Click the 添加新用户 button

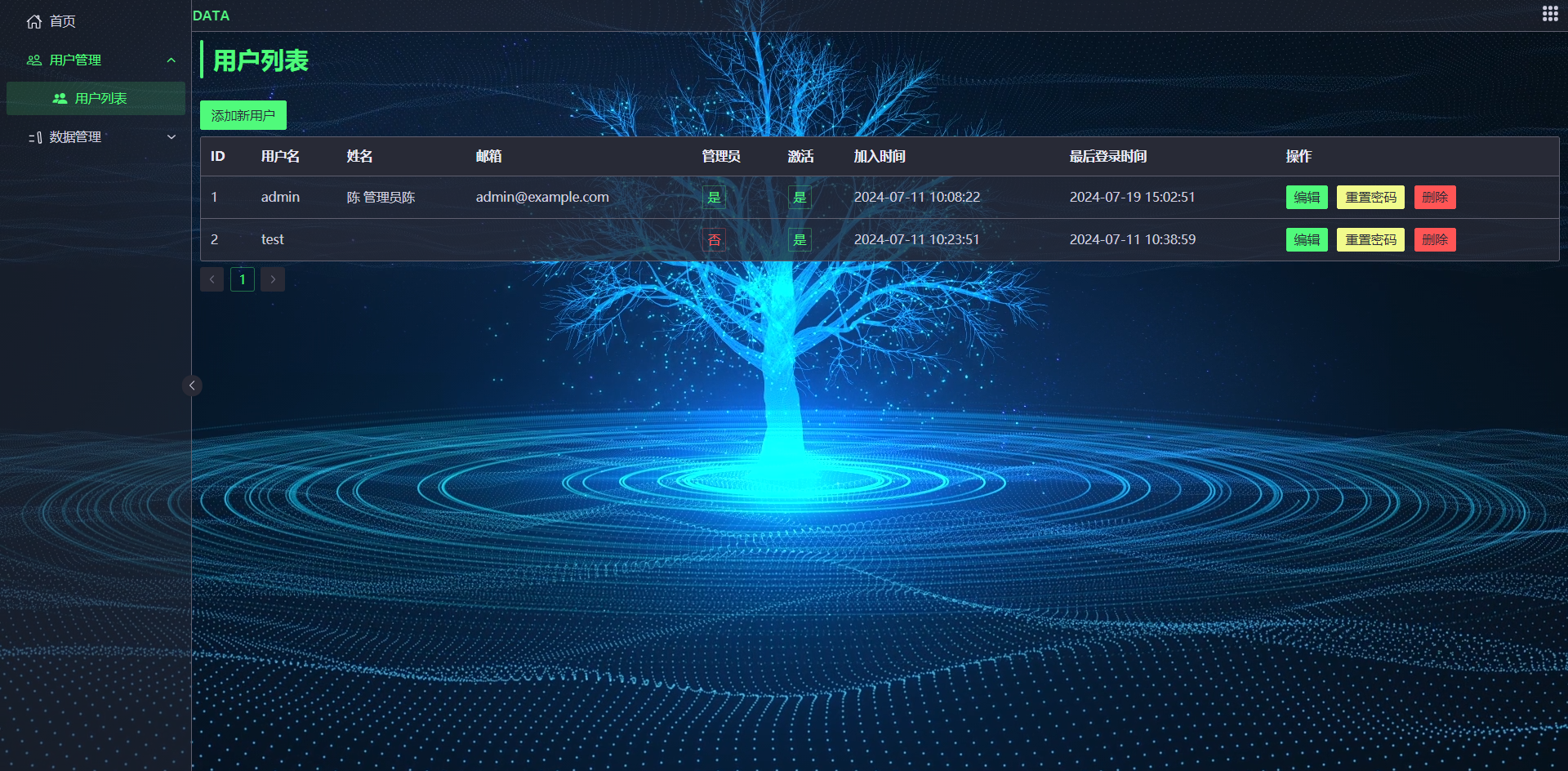[x=243, y=115]
